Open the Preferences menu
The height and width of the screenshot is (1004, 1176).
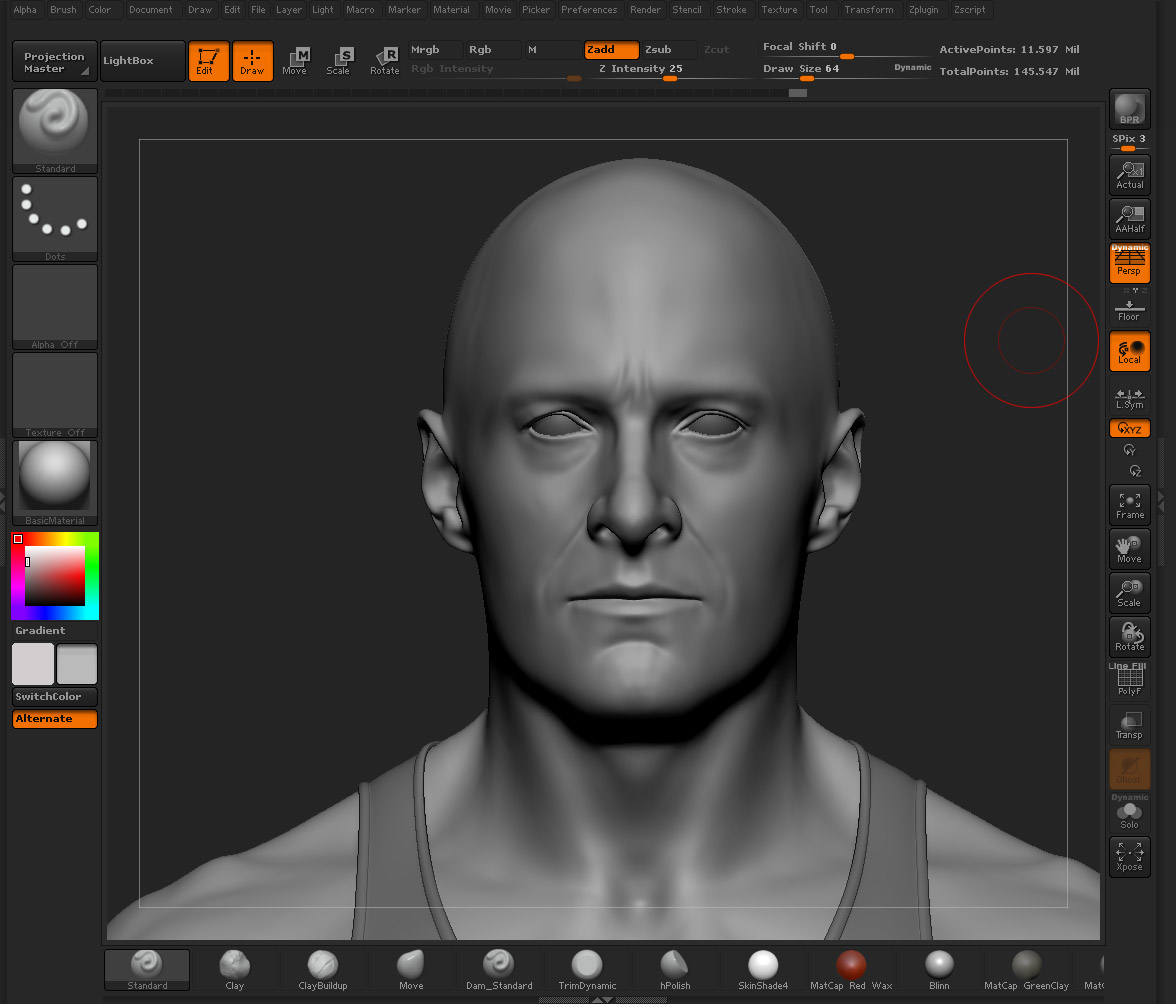(589, 10)
